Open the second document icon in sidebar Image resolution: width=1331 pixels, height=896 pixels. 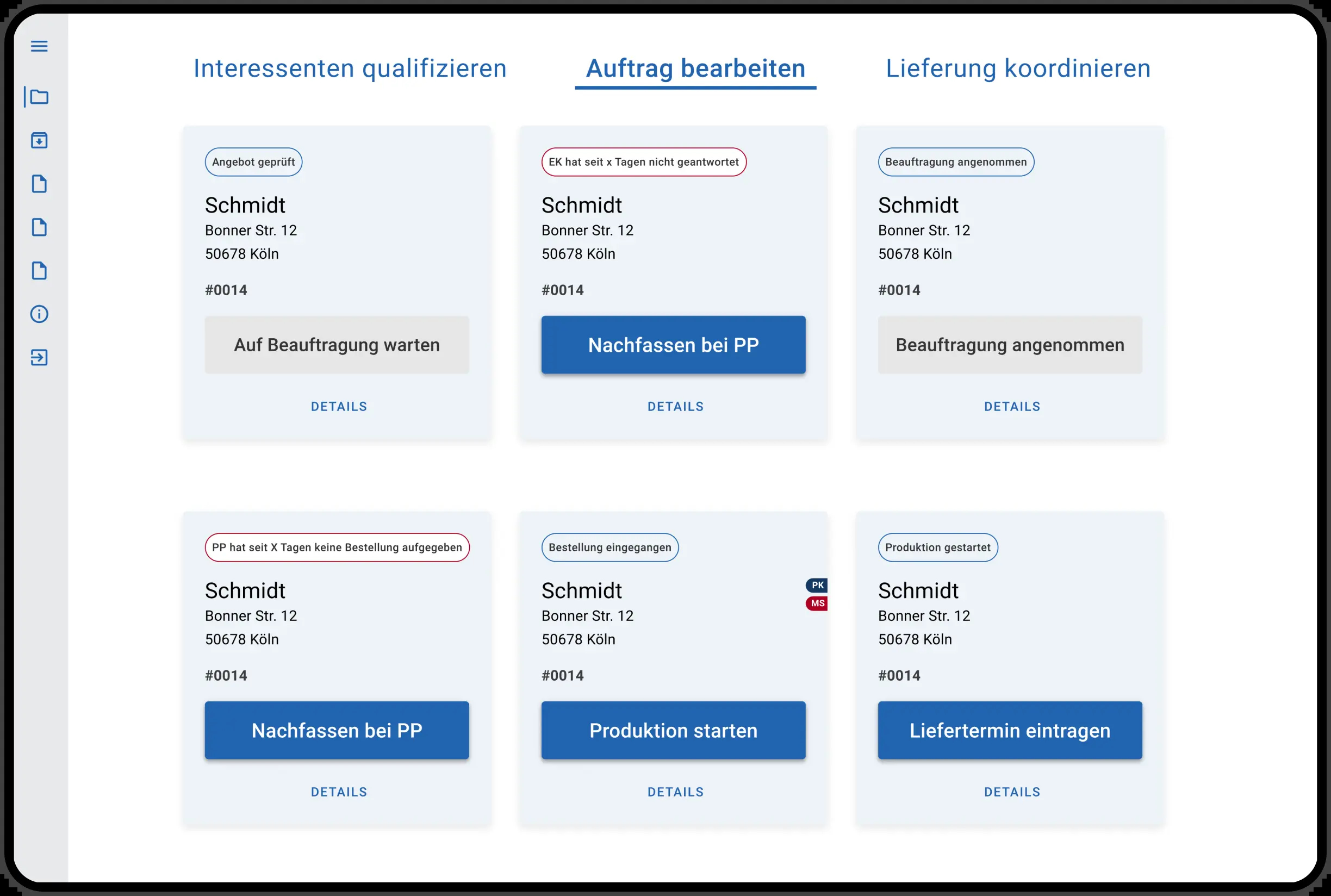pos(39,227)
